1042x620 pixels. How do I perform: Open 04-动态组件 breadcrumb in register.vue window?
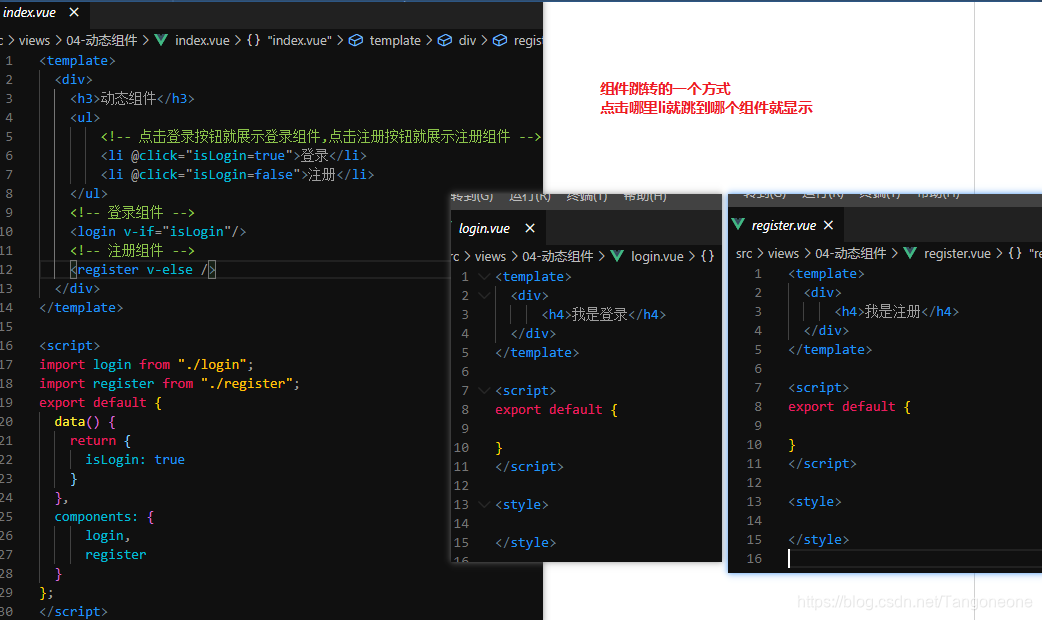pyautogui.click(x=851, y=253)
